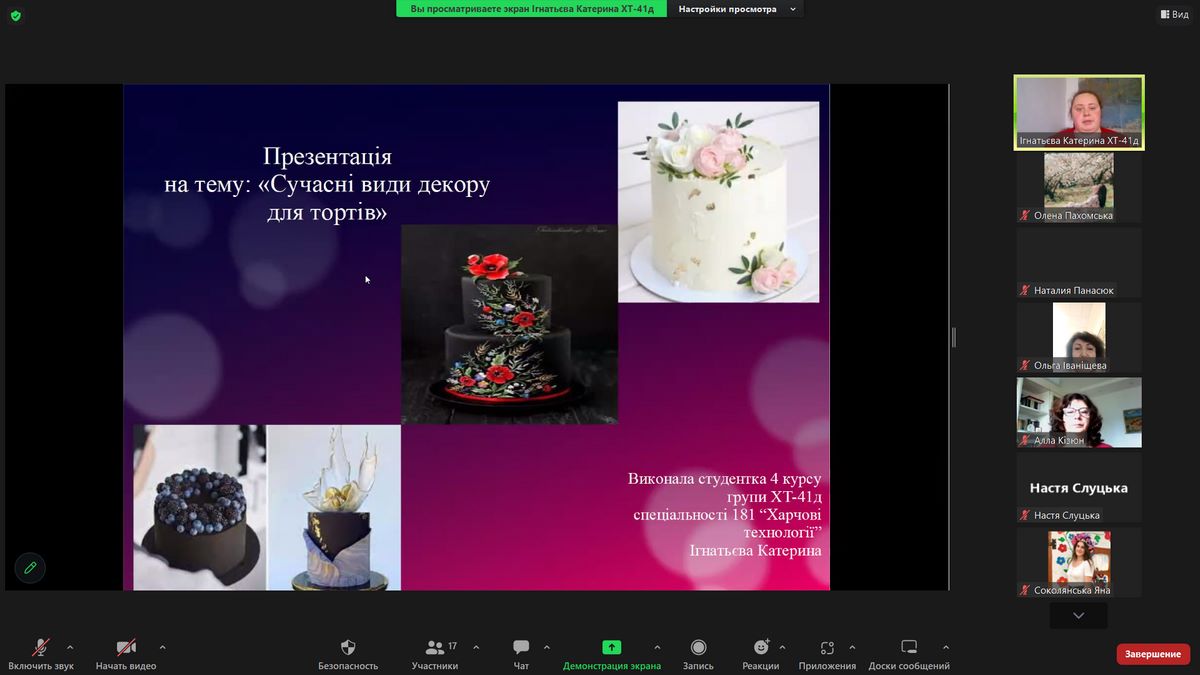Open the Вид view menu

[1174, 14]
